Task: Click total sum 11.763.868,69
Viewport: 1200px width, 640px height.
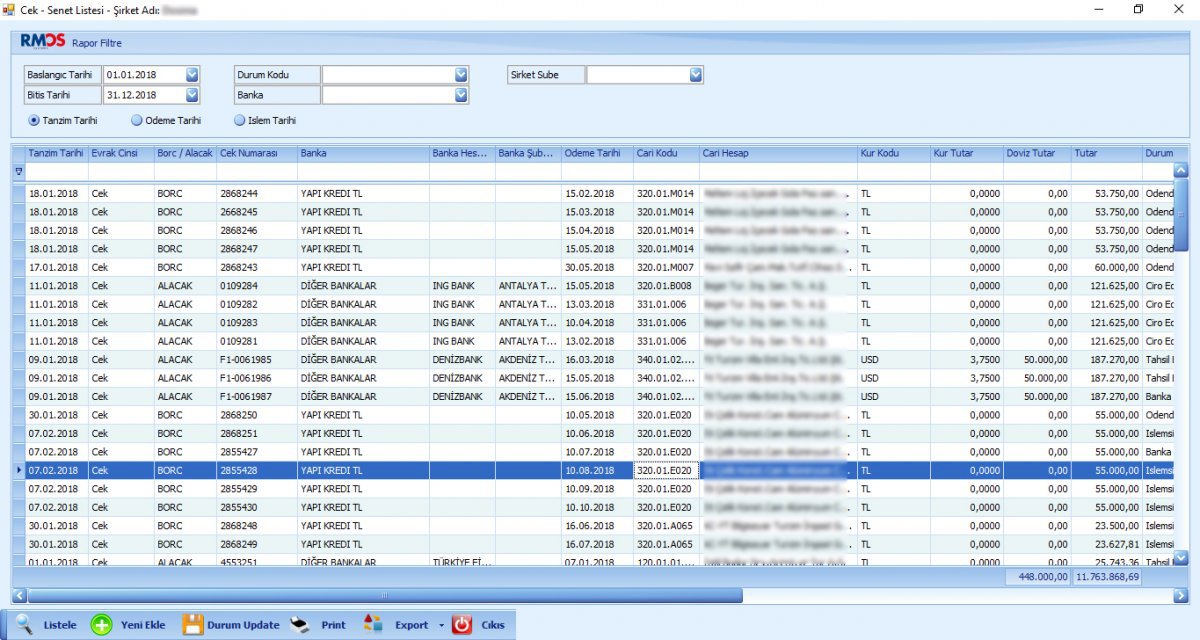Action: click(1106, 577)
